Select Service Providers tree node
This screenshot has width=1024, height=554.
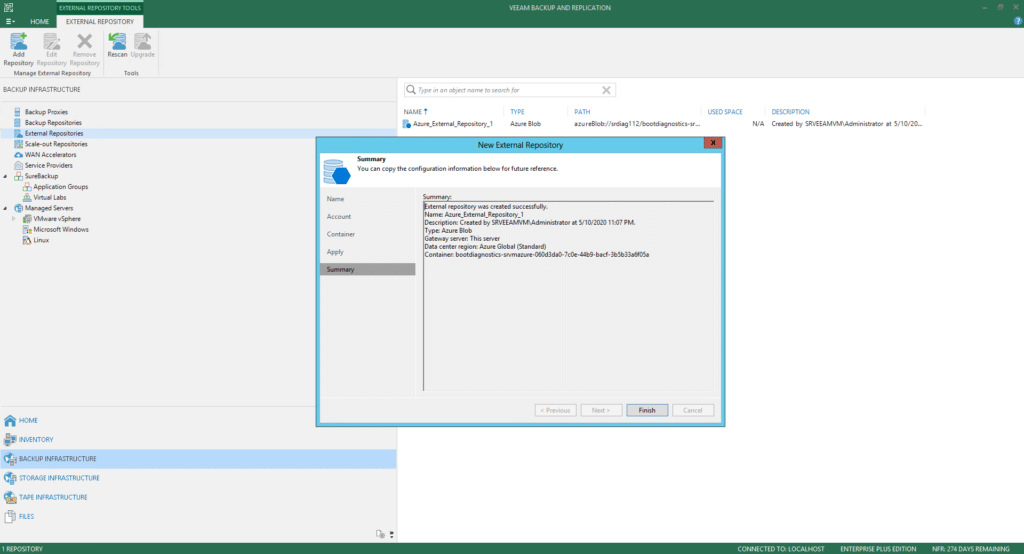48,165
